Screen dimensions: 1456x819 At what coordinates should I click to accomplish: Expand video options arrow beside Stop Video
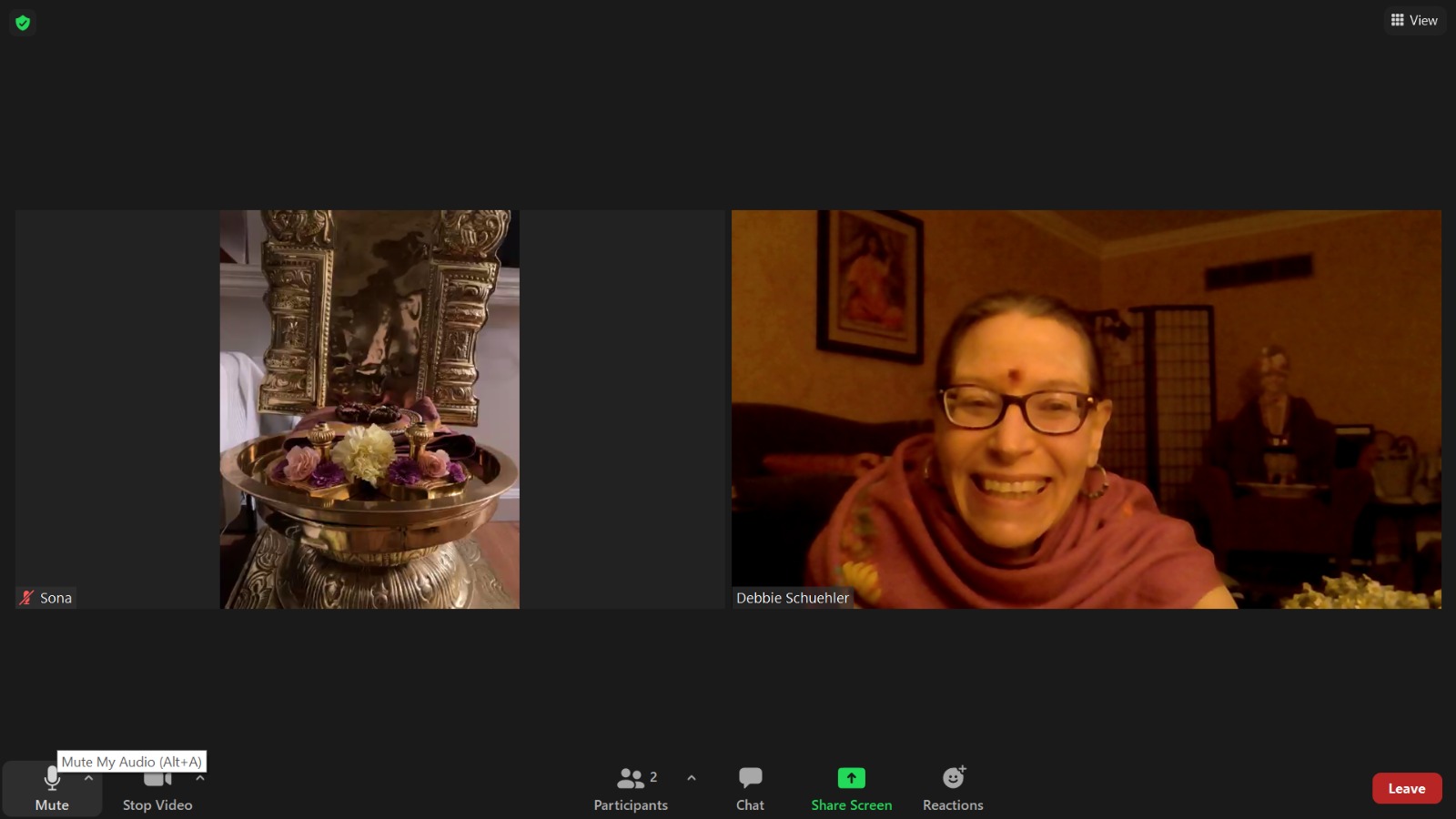click(200, 778)
